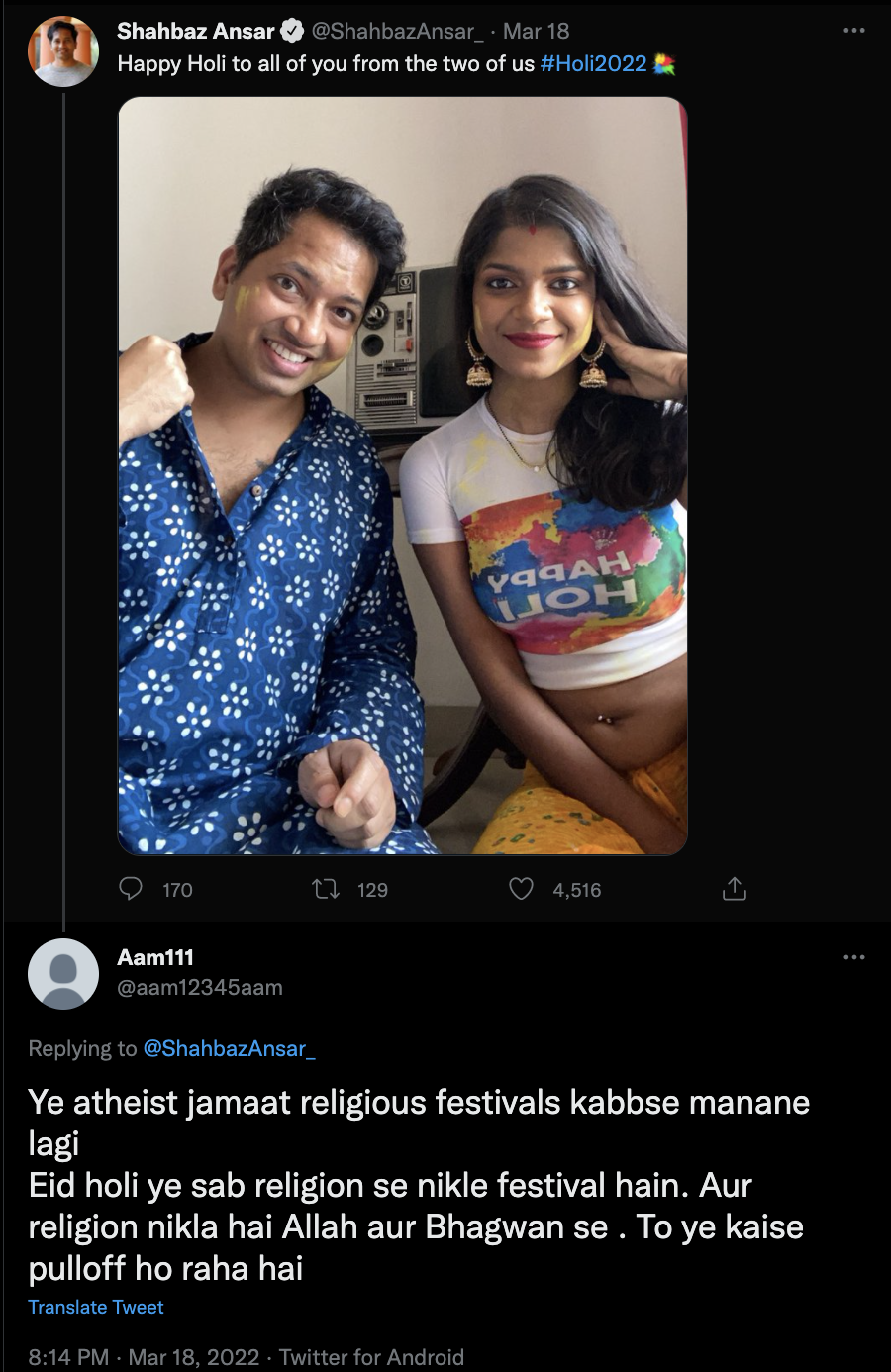Click the share upload icon
The height and width of the screenshot is (1372, 891).
[735, 889]
